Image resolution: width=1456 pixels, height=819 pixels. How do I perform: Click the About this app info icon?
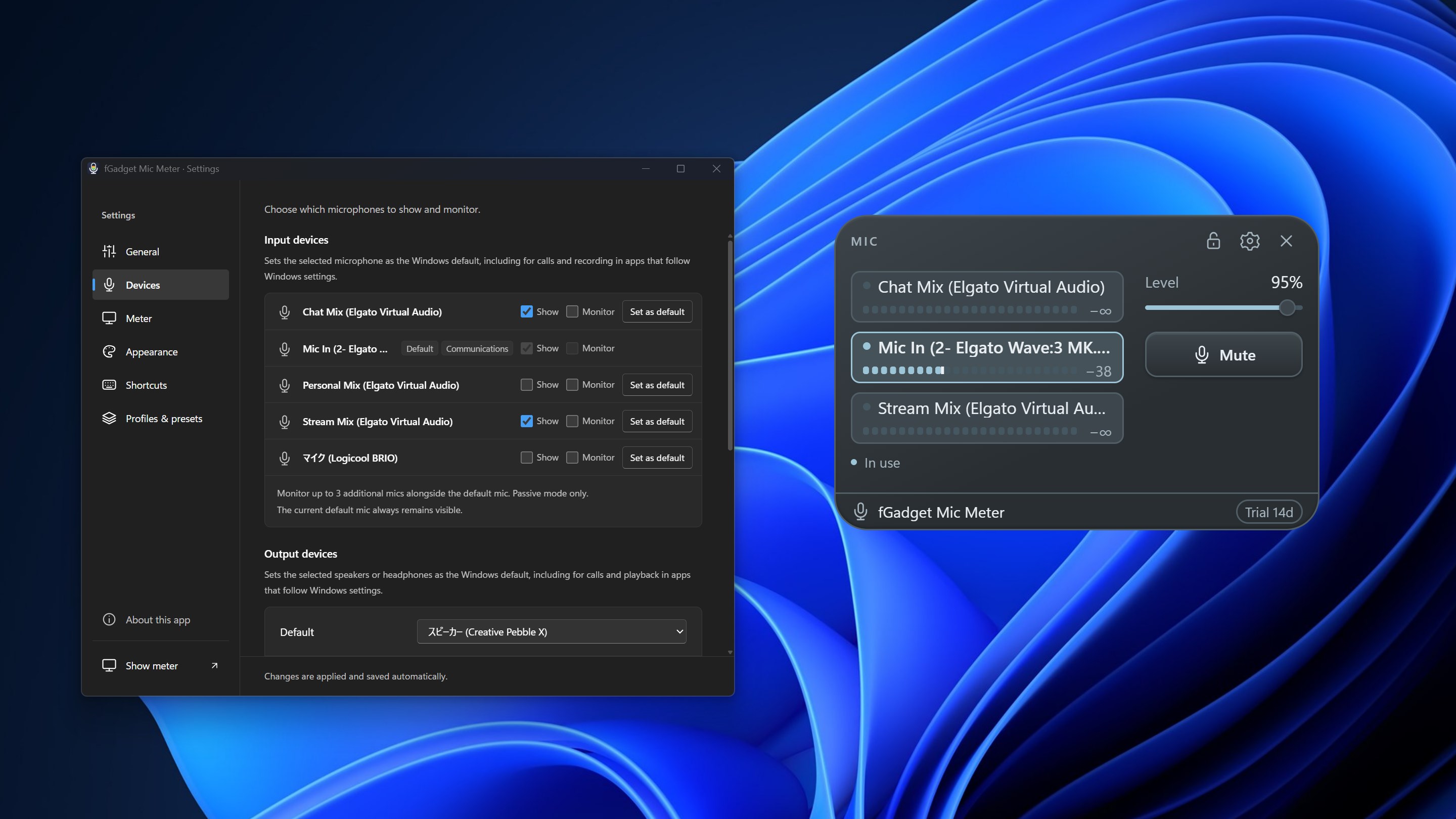coord(109,619)
